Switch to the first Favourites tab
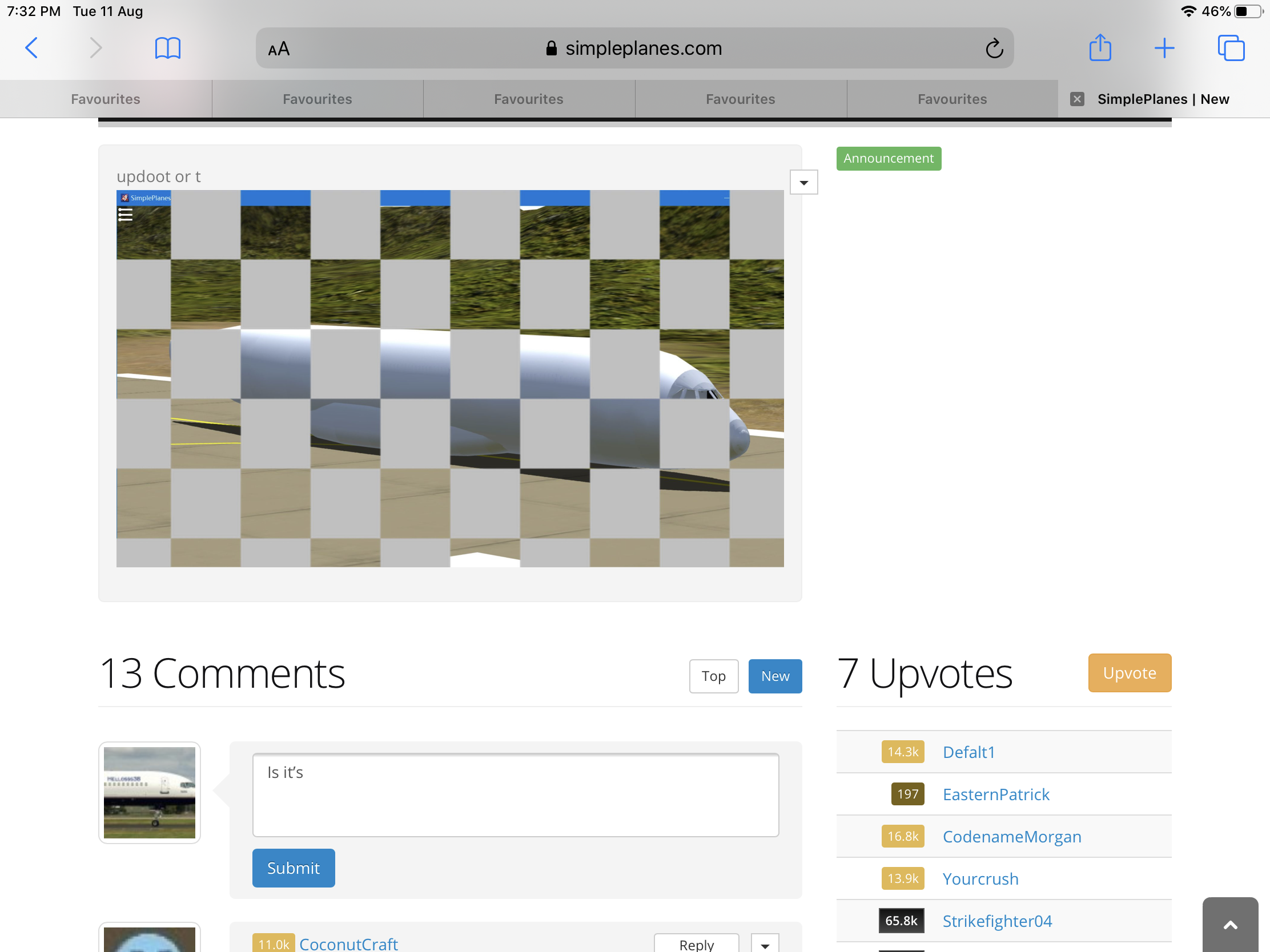1270x952 pixels. click(x=106, y=99)
